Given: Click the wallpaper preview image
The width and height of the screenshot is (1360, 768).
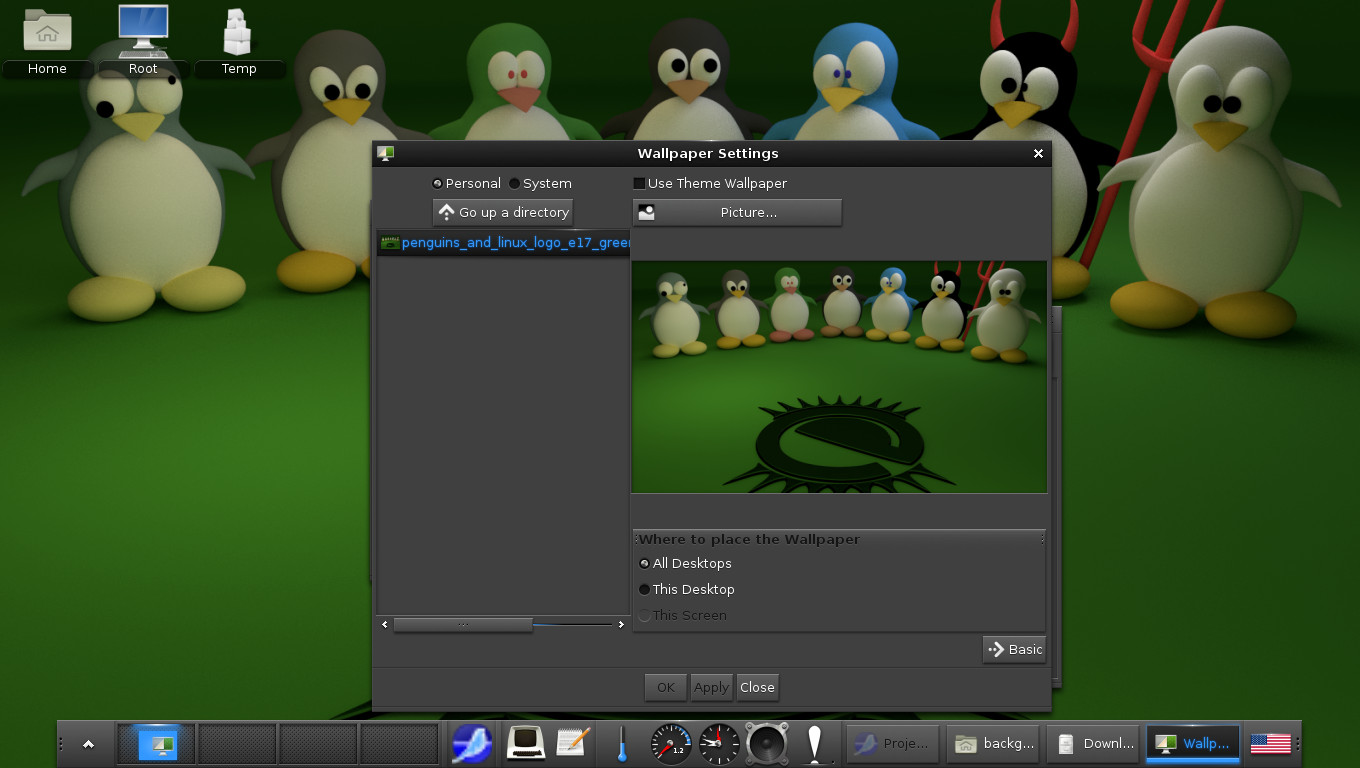Looking at the screenshot, I should pyautogui.click(x=839, y=376).
